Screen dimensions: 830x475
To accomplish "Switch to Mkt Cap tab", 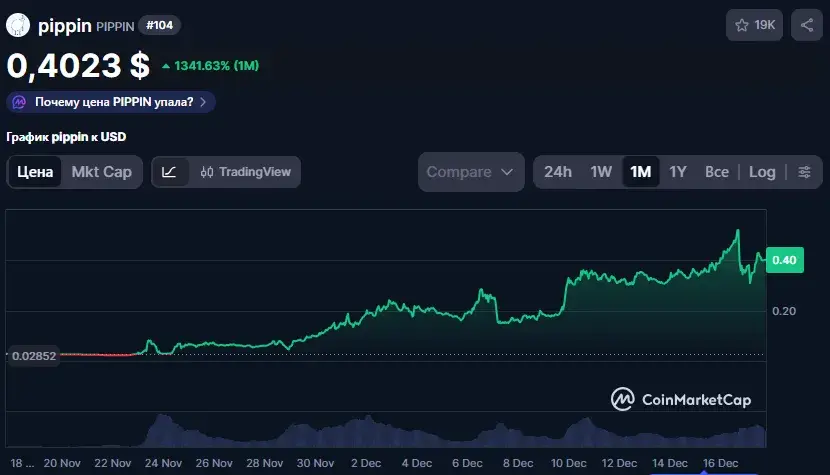I will [102, 172].
